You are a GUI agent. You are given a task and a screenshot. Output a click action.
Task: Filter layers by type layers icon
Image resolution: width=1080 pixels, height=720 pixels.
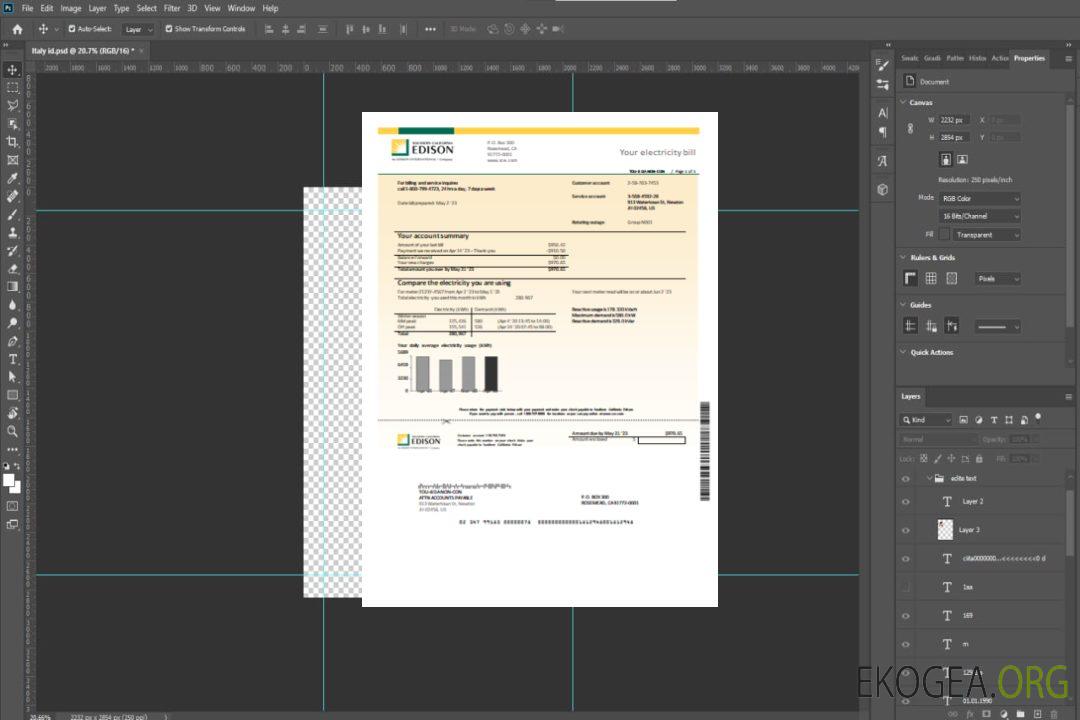994,420
